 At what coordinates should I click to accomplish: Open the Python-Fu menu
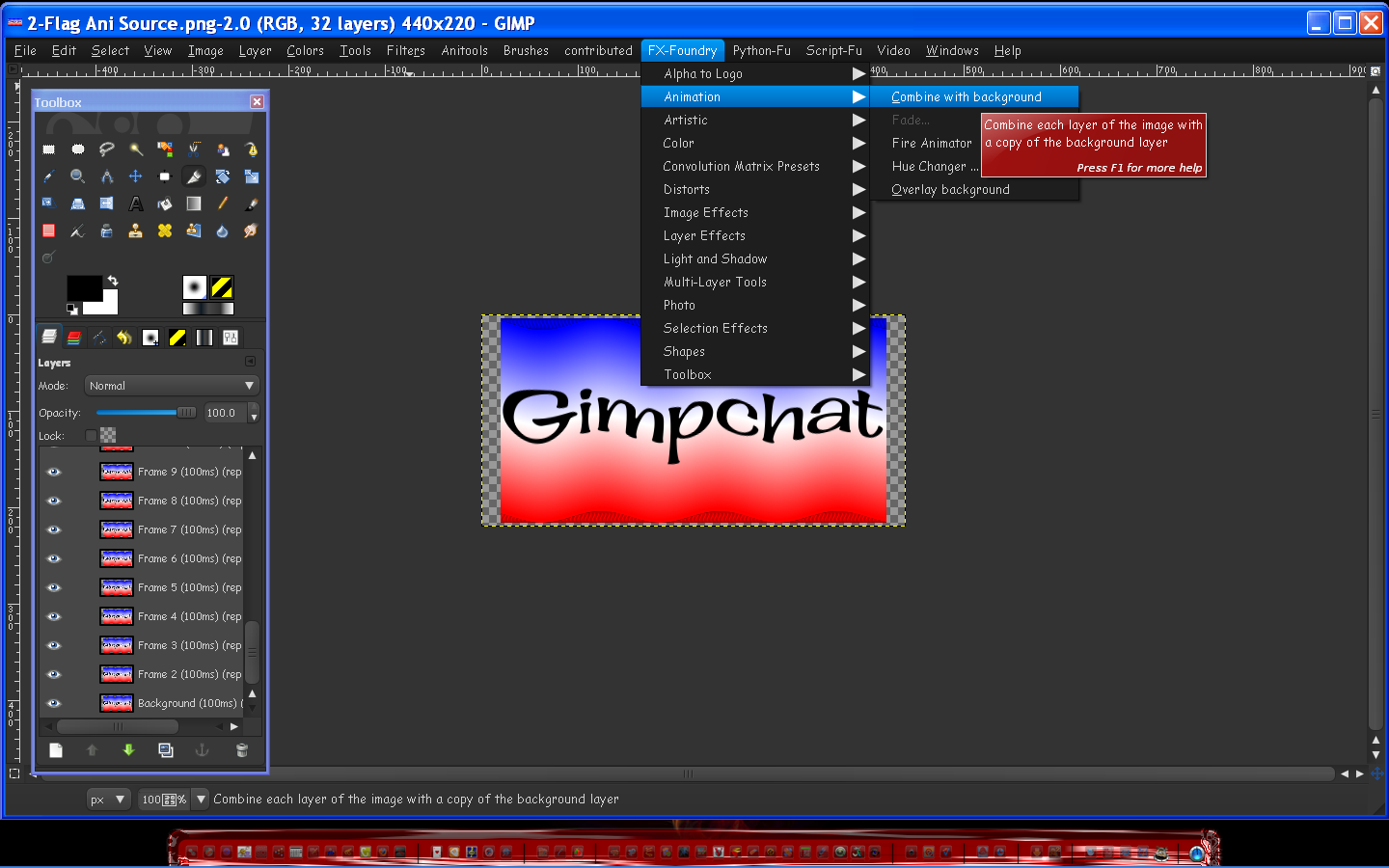coord(761,50)
